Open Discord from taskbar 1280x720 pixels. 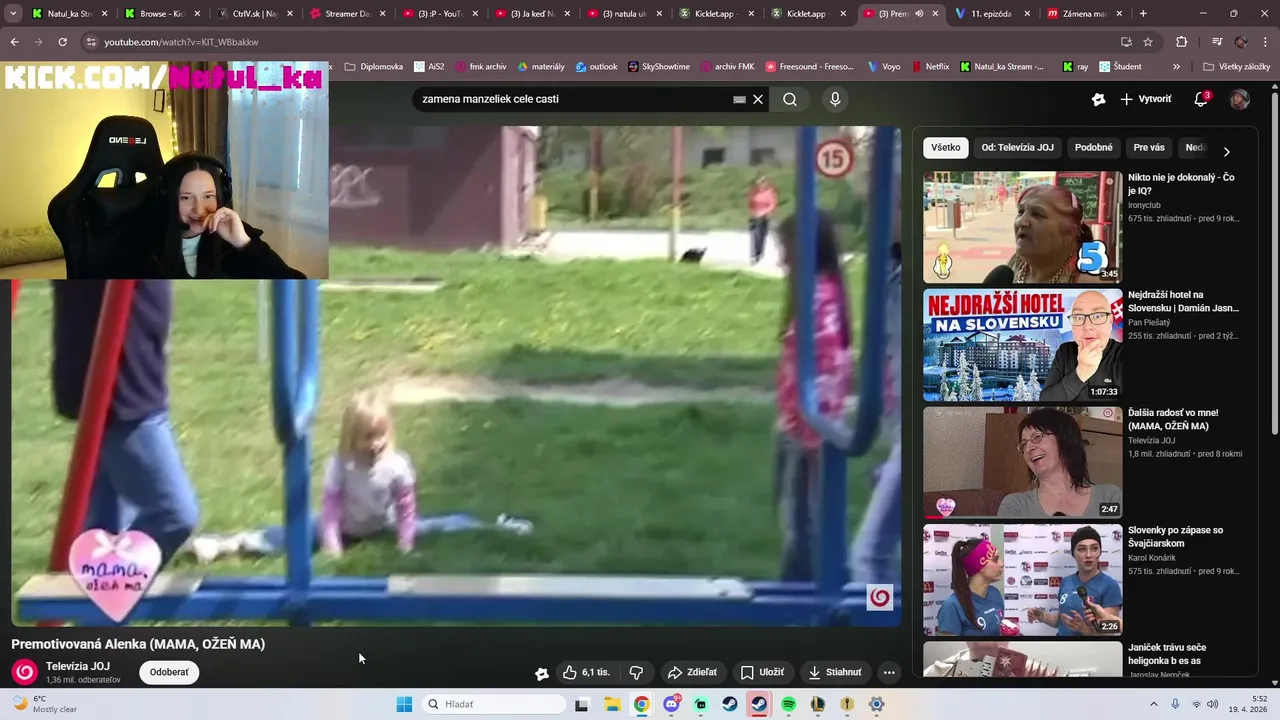671,704
